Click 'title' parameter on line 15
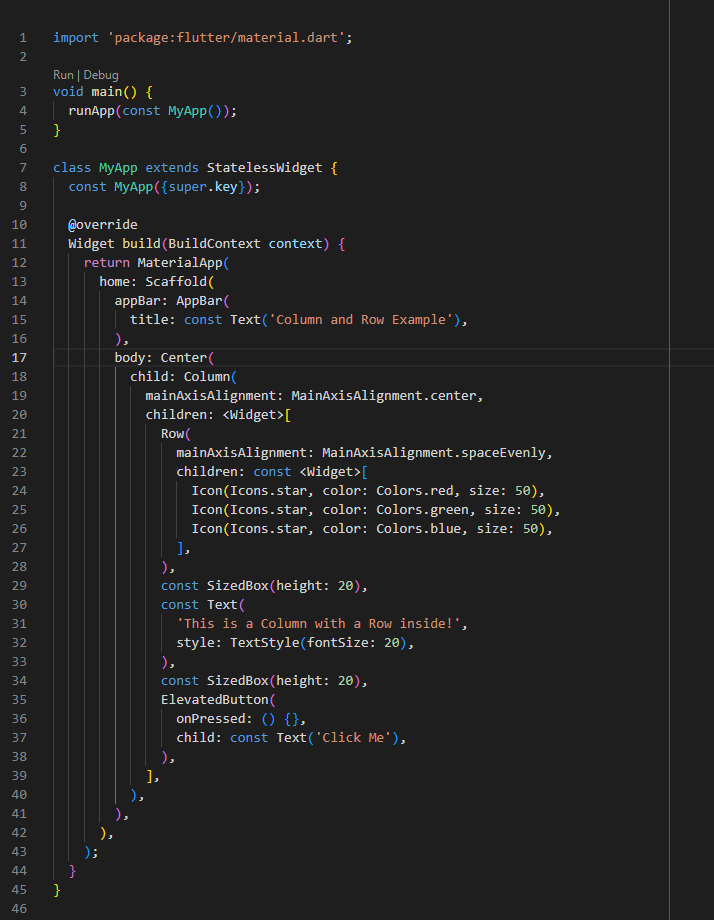 (149, 319)
